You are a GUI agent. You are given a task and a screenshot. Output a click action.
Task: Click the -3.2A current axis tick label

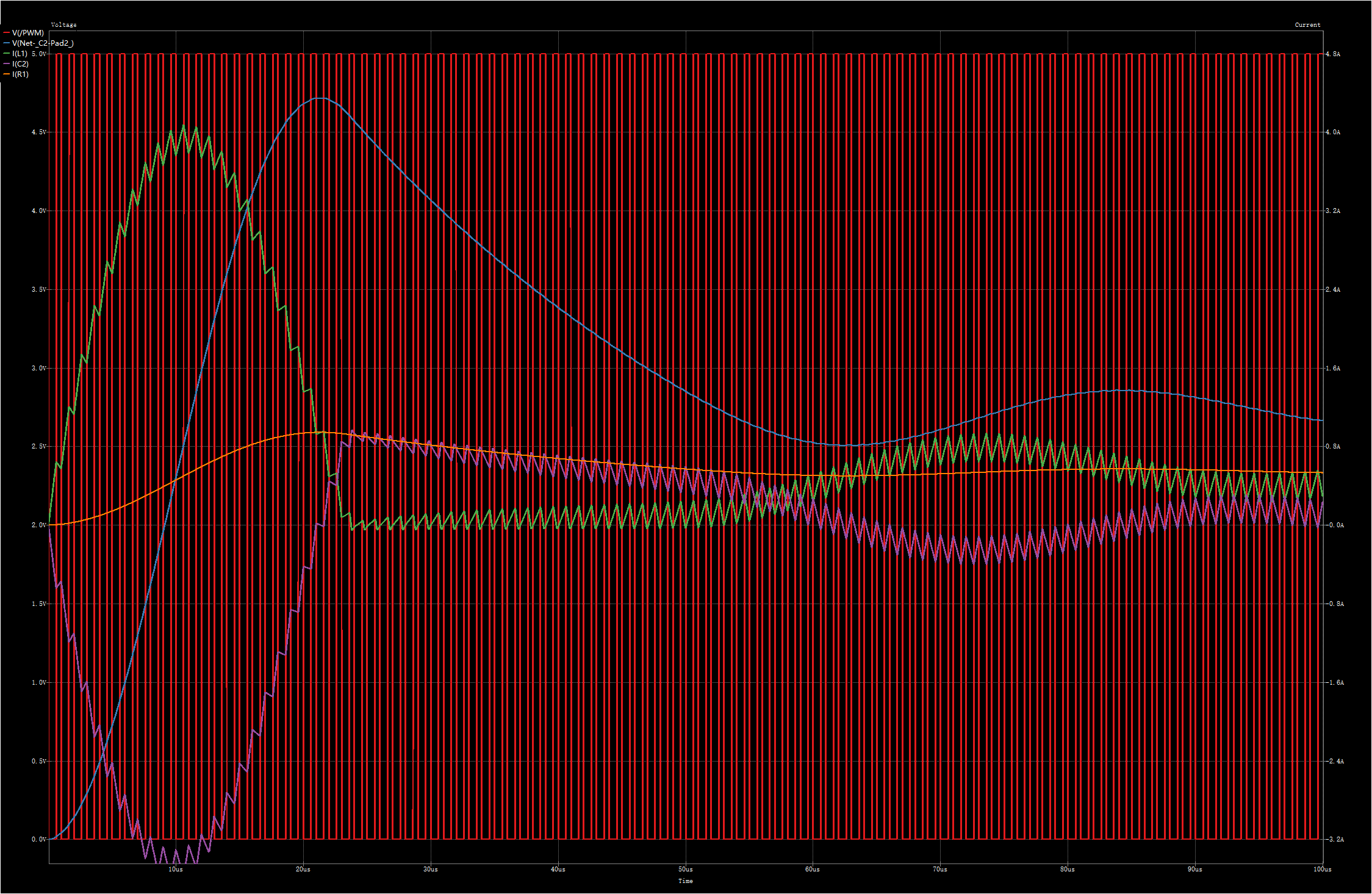1334,840
